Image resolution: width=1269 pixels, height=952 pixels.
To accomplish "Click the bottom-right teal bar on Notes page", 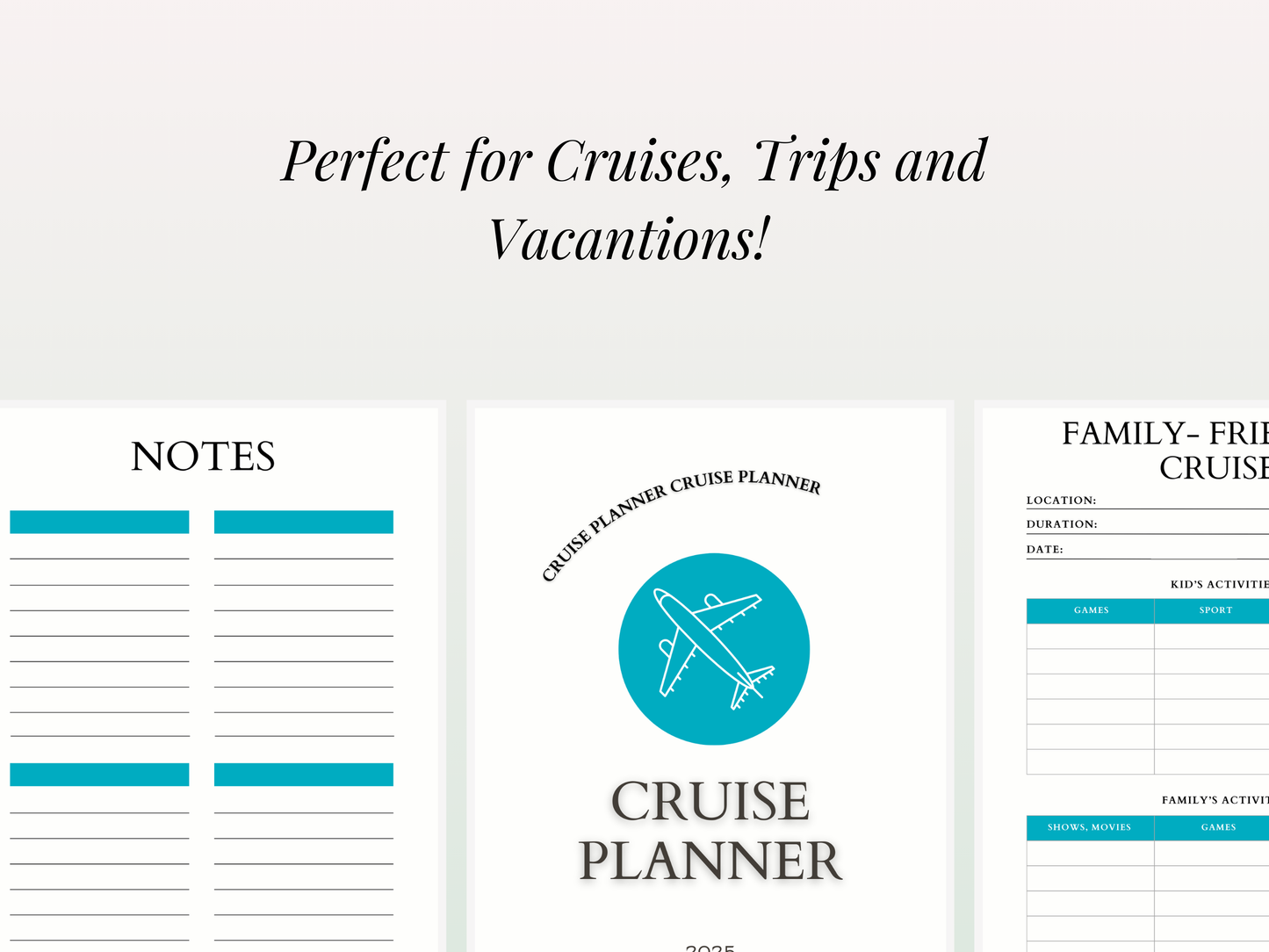I will (304, 775).
